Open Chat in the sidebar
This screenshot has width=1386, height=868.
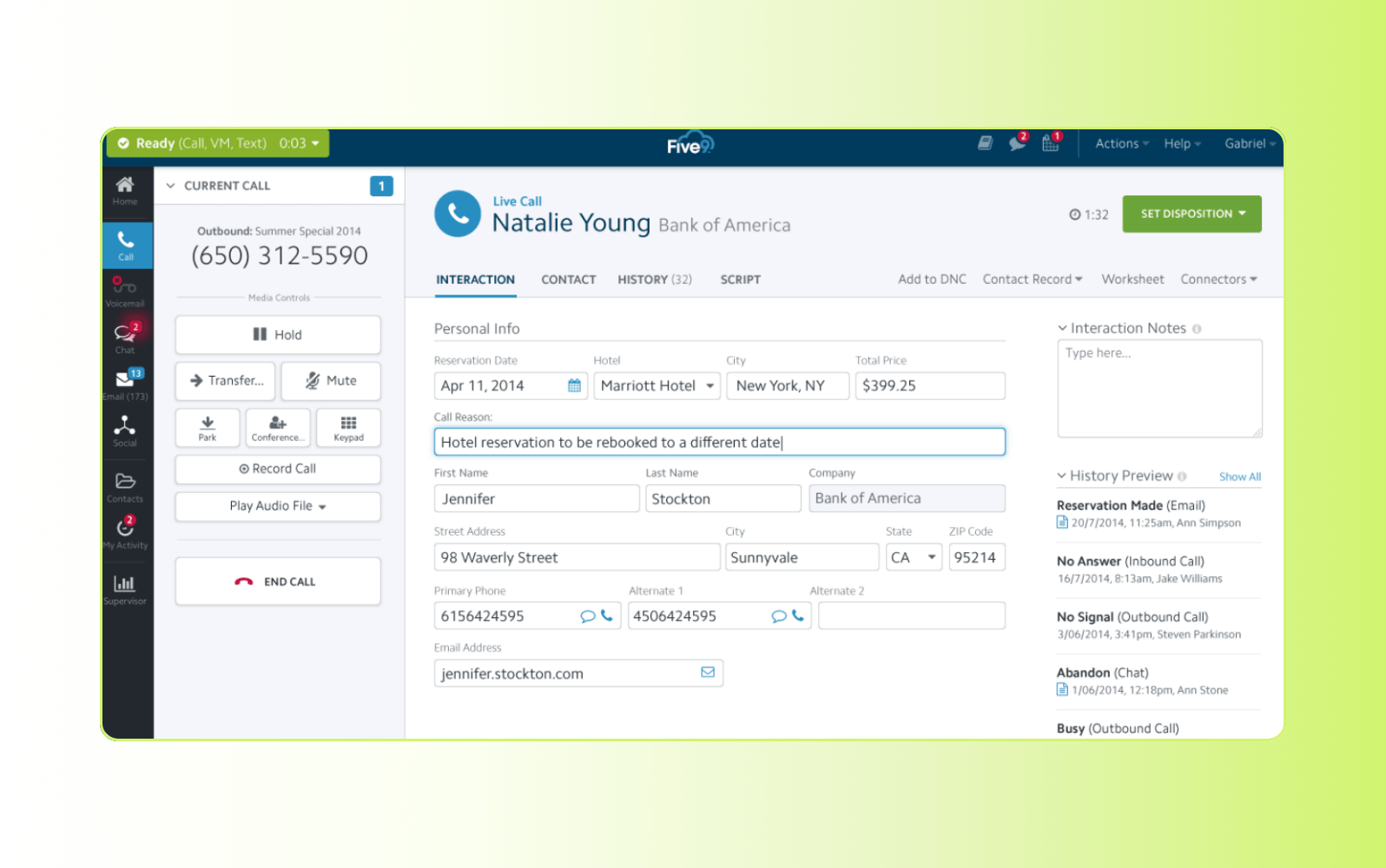click(x=125, y=338)
